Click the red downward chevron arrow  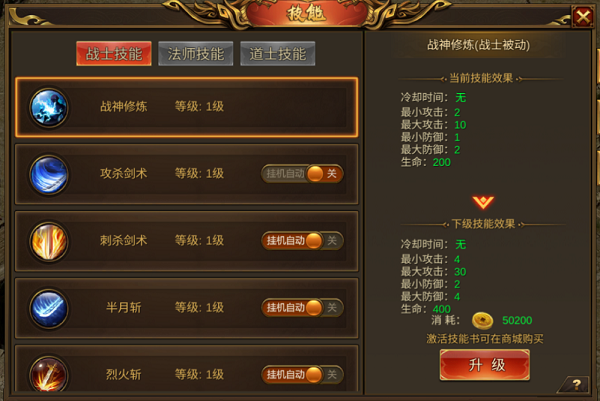click(483, 202)
